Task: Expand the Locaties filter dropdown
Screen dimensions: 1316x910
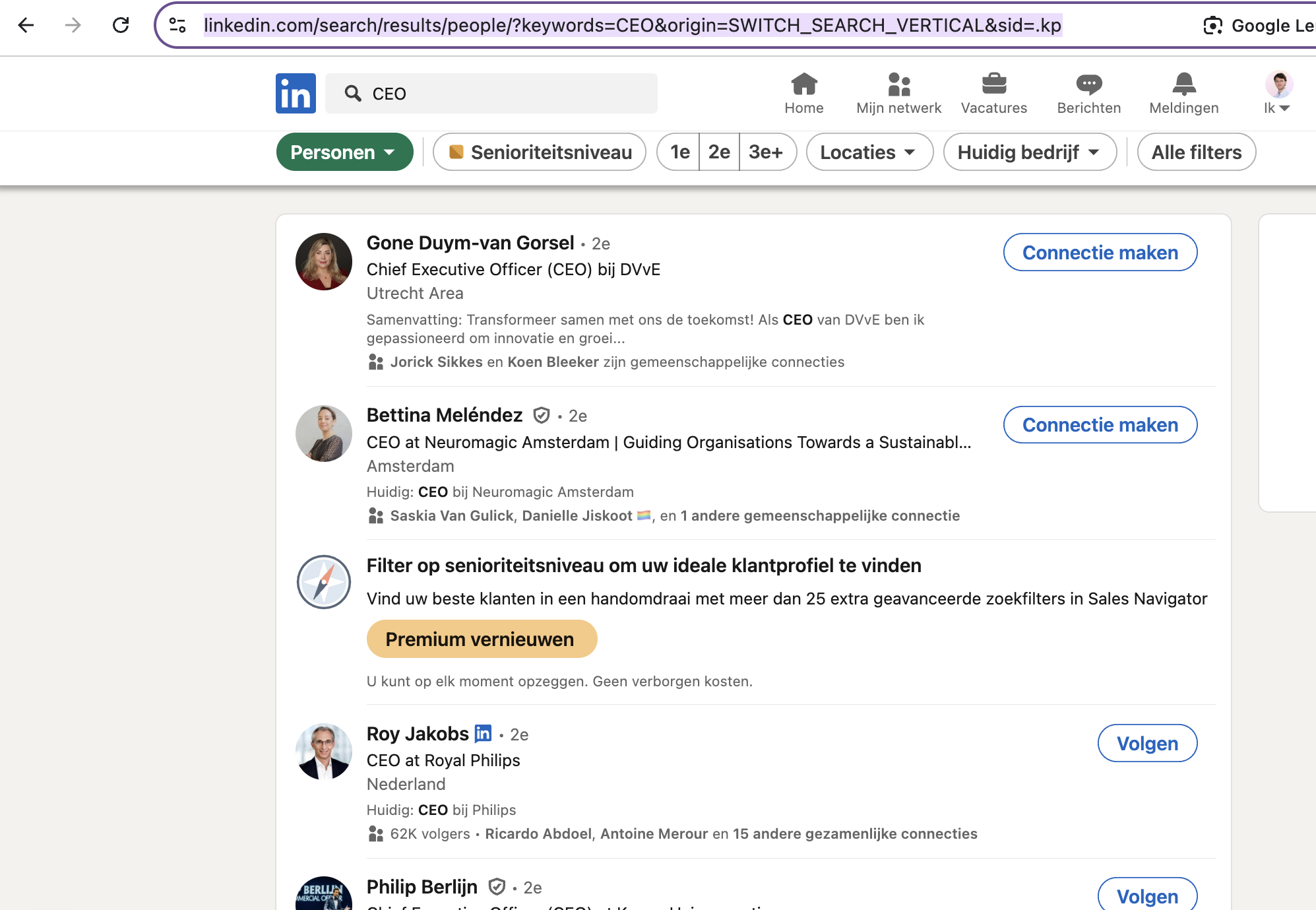Action: click(x=869, y=152)
